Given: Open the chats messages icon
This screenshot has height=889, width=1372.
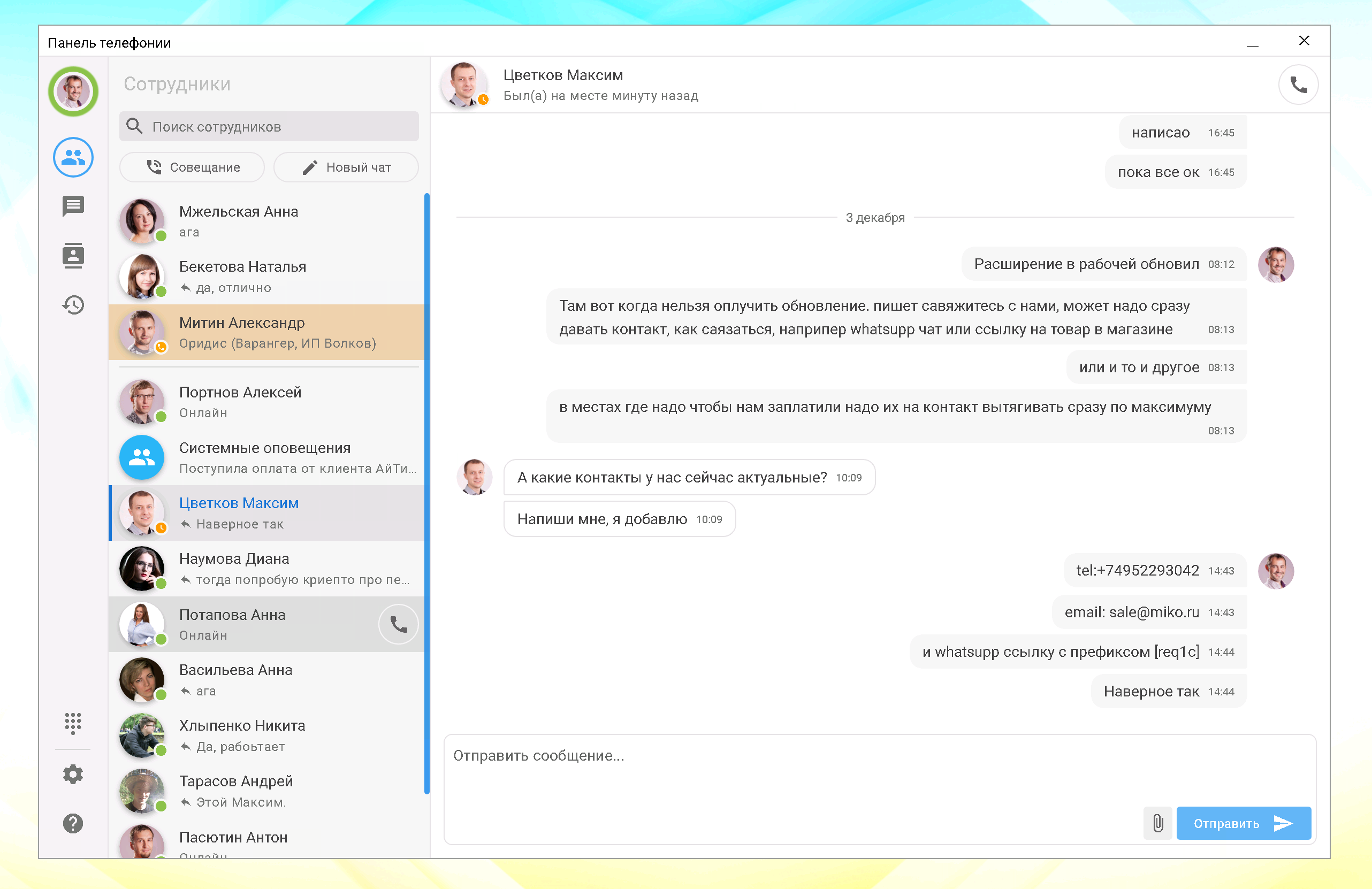Looking at the screenshot, I should (73, 206).
